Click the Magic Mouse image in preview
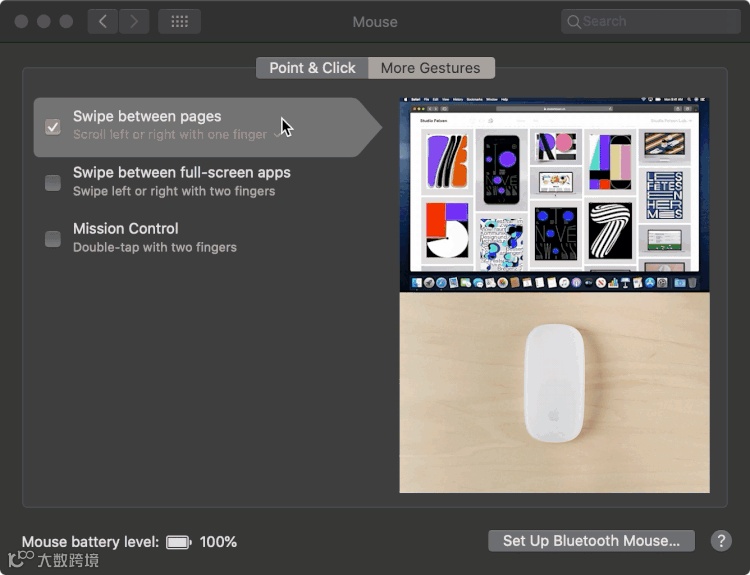 (x=554, y=383)
